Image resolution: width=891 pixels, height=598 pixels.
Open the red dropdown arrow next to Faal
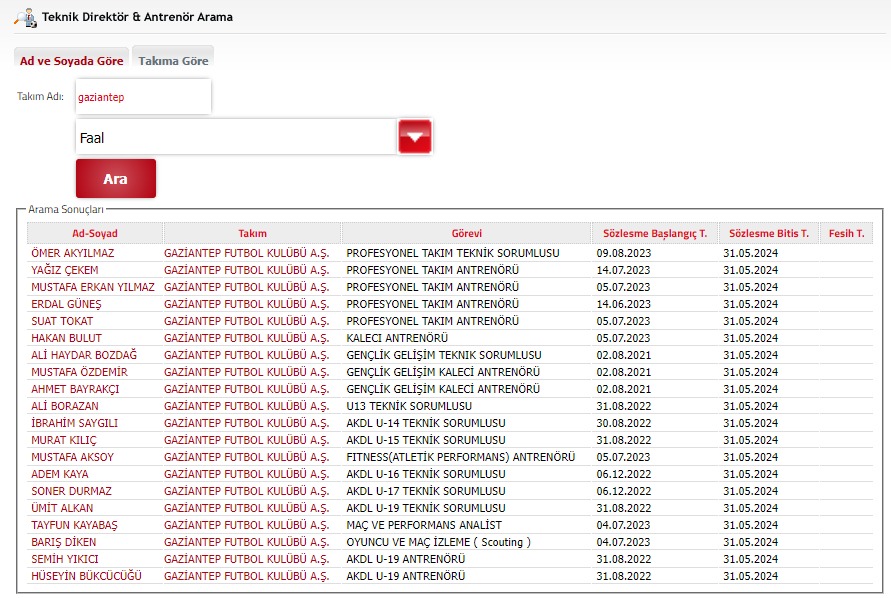pyautogui.click(x=414, y=137)
